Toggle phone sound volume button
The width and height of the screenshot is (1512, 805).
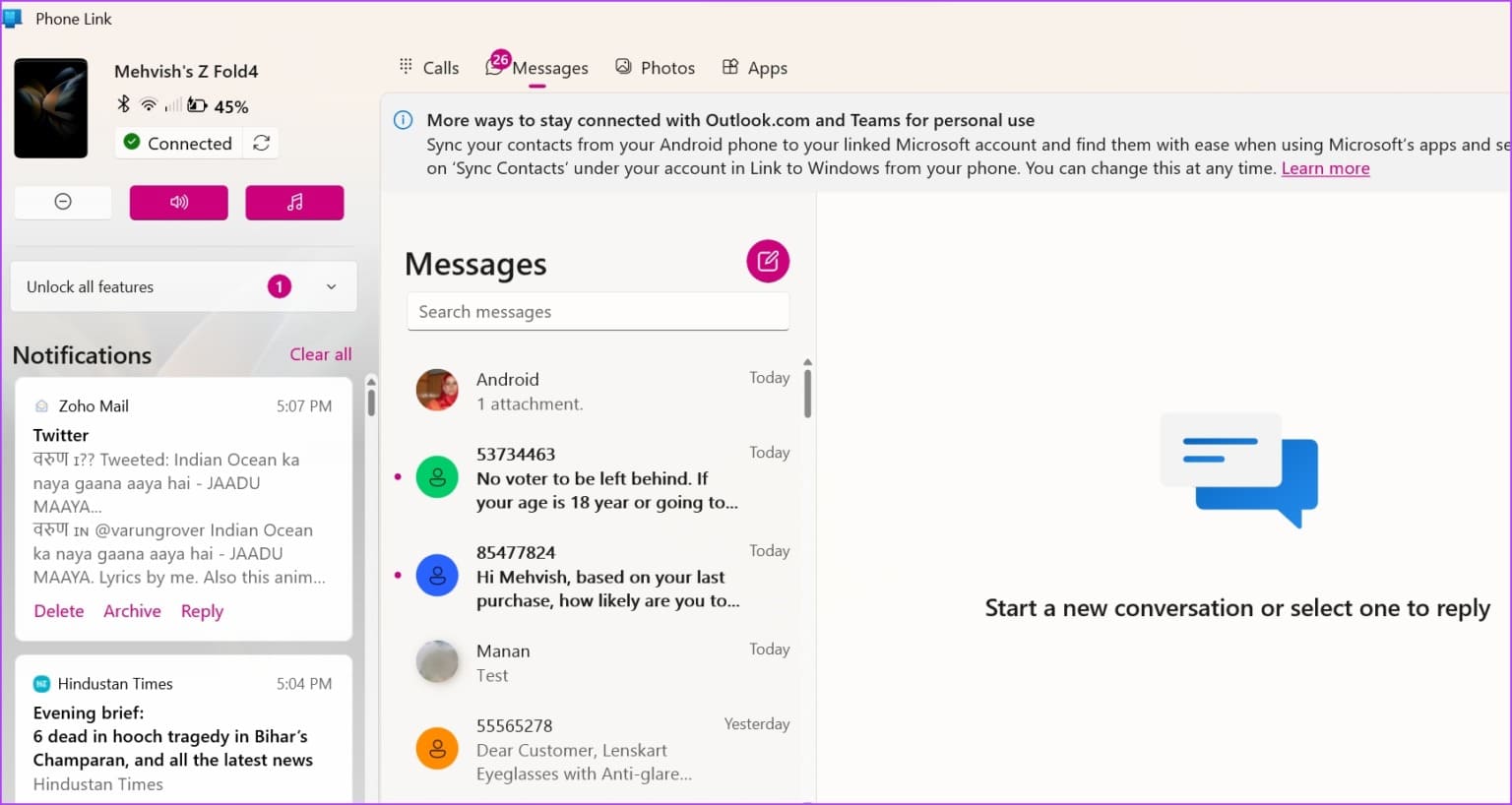179,202
